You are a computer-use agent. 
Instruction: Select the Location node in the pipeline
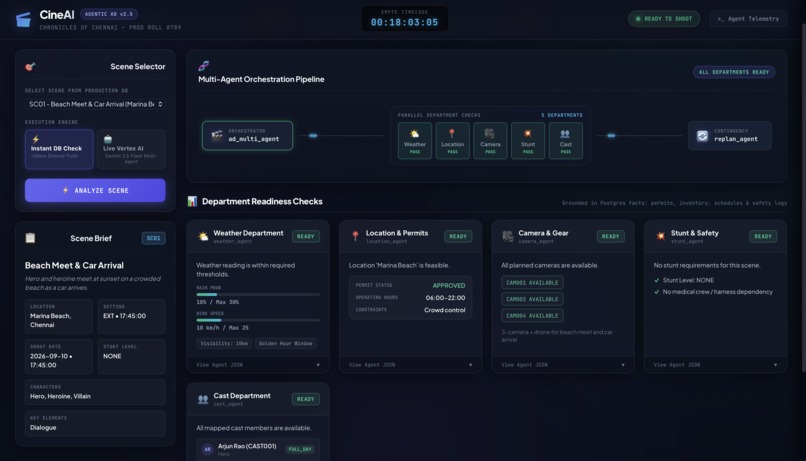click(452, 140)
